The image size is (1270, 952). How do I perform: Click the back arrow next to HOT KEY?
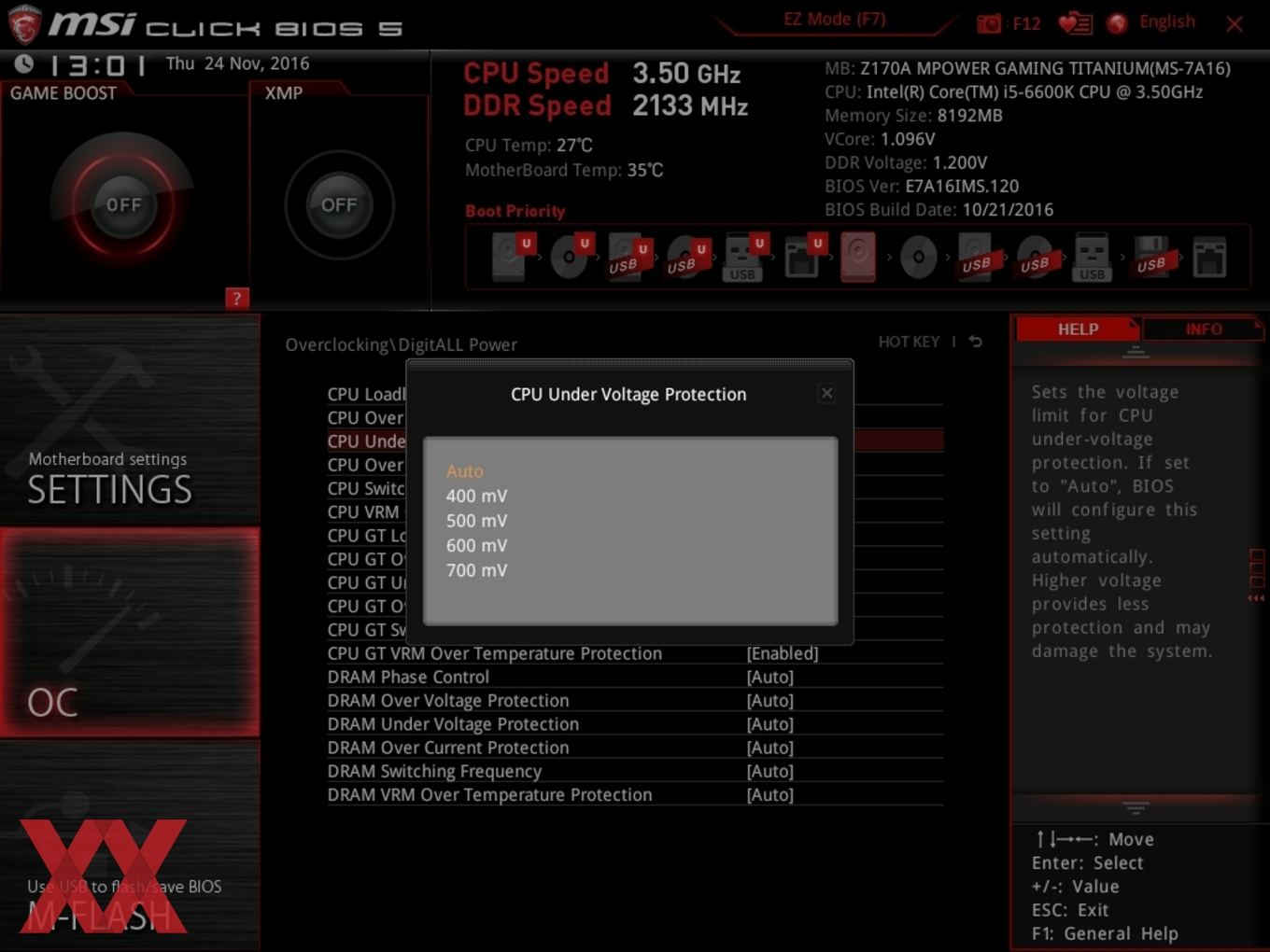pos(975,342)
